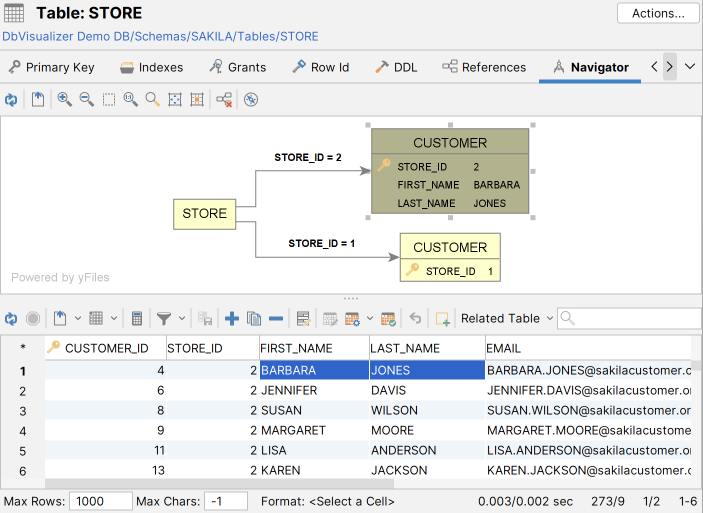Open the Primary Key tab
Viewport: 703px width, 513px height.
click(52, 67)
